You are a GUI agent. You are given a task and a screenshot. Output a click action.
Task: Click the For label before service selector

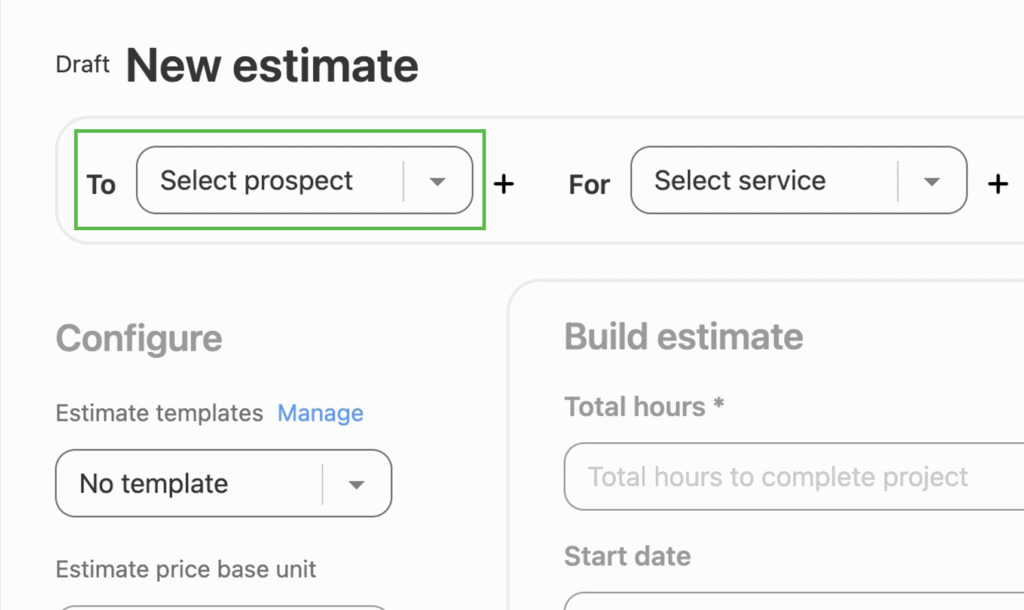tap(589, 185)
